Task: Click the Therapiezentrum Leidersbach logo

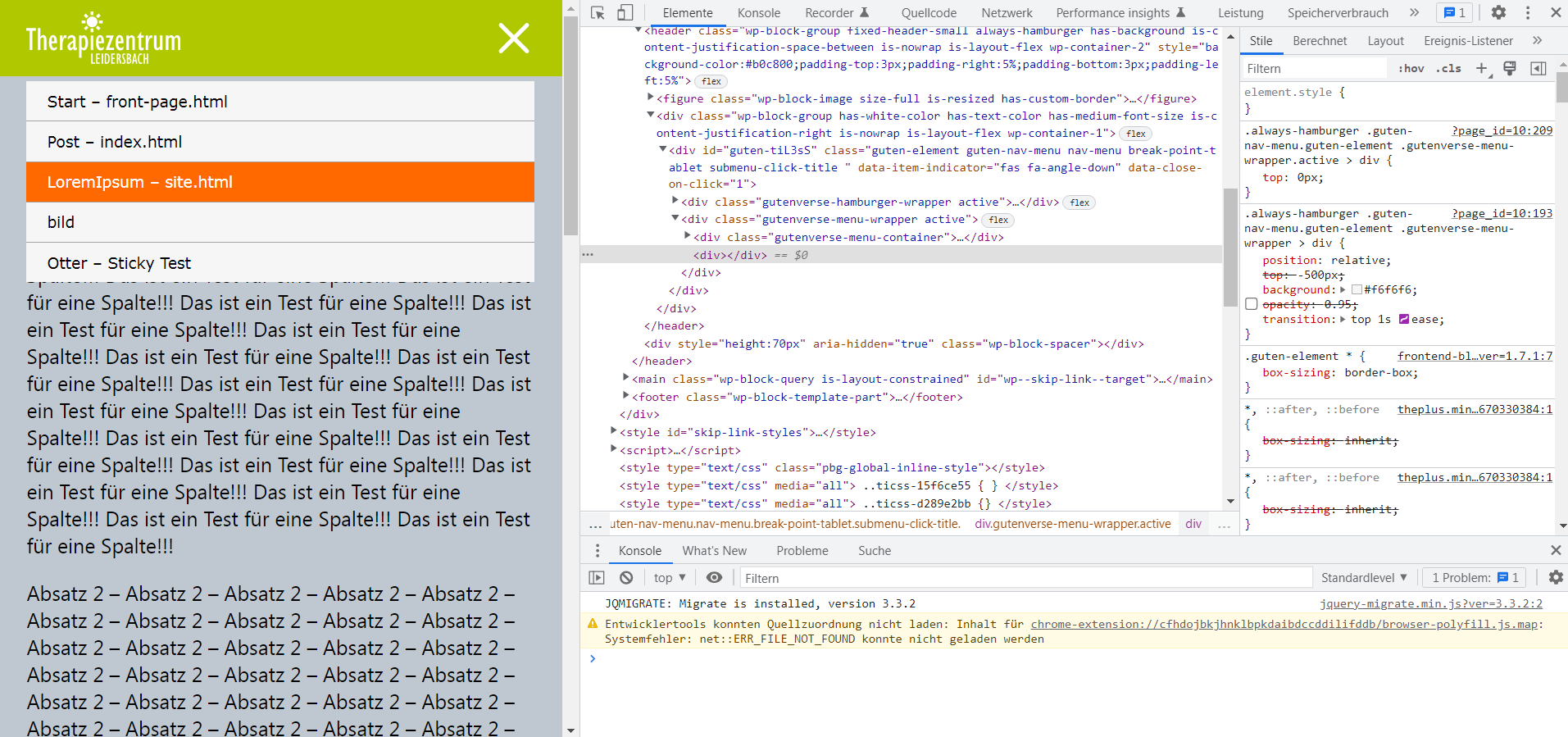Action: coord(103,38)
